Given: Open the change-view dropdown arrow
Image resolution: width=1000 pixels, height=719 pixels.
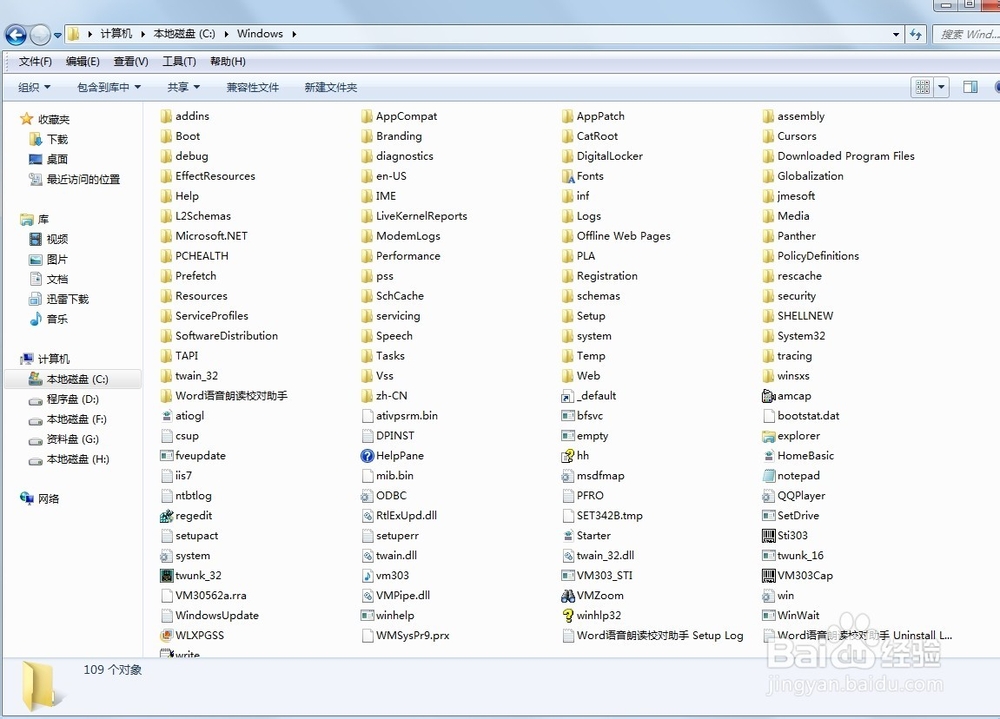Looking at the screenshot, I should tap(940, 87).
